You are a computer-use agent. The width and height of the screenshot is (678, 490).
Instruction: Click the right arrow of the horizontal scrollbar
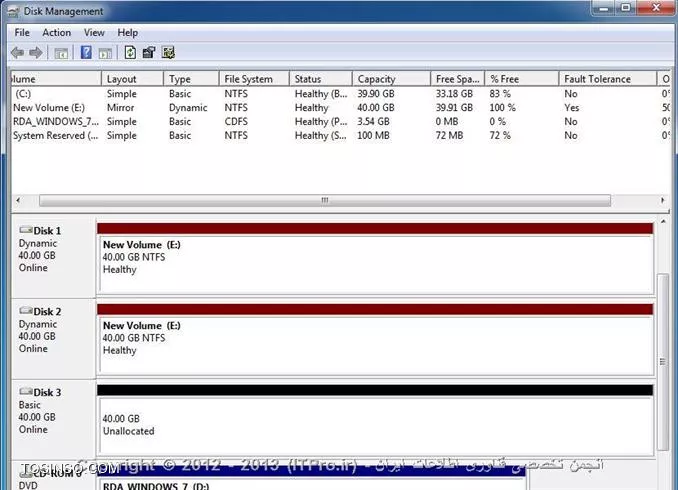662,200
